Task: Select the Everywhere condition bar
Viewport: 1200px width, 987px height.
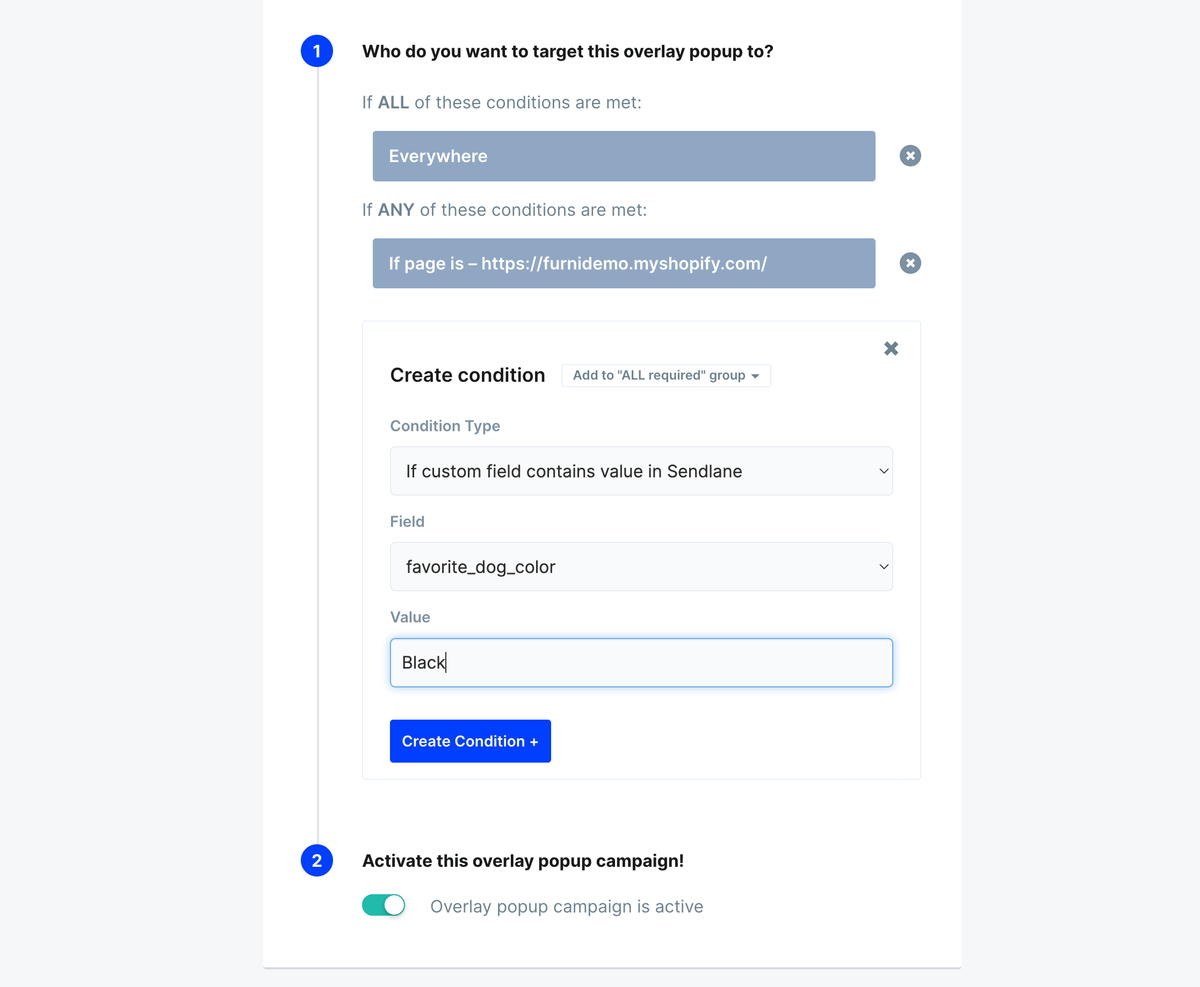Action: [624, 156]
